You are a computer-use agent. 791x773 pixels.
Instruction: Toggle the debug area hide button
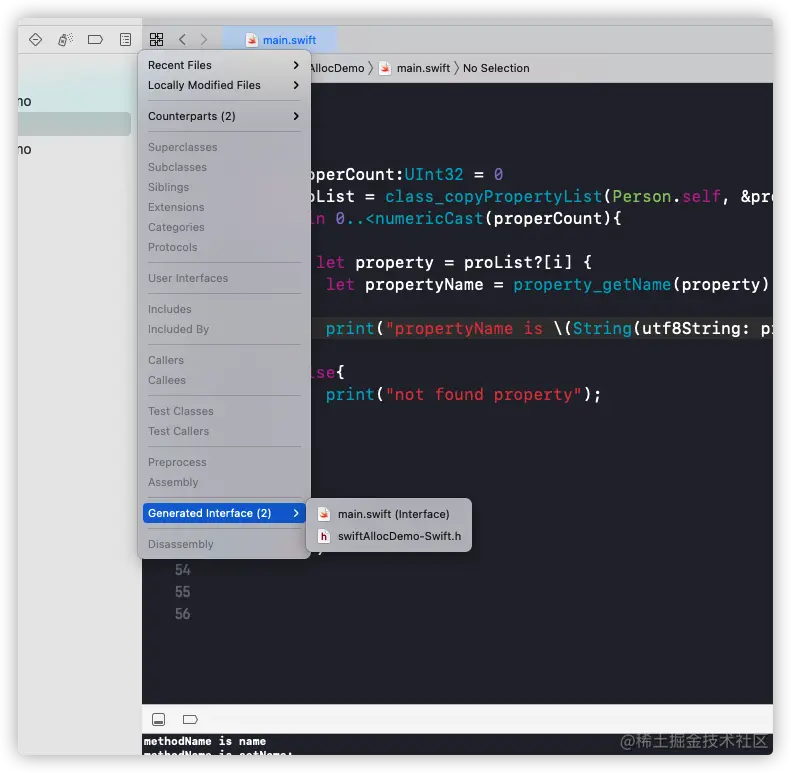(158, 719)
